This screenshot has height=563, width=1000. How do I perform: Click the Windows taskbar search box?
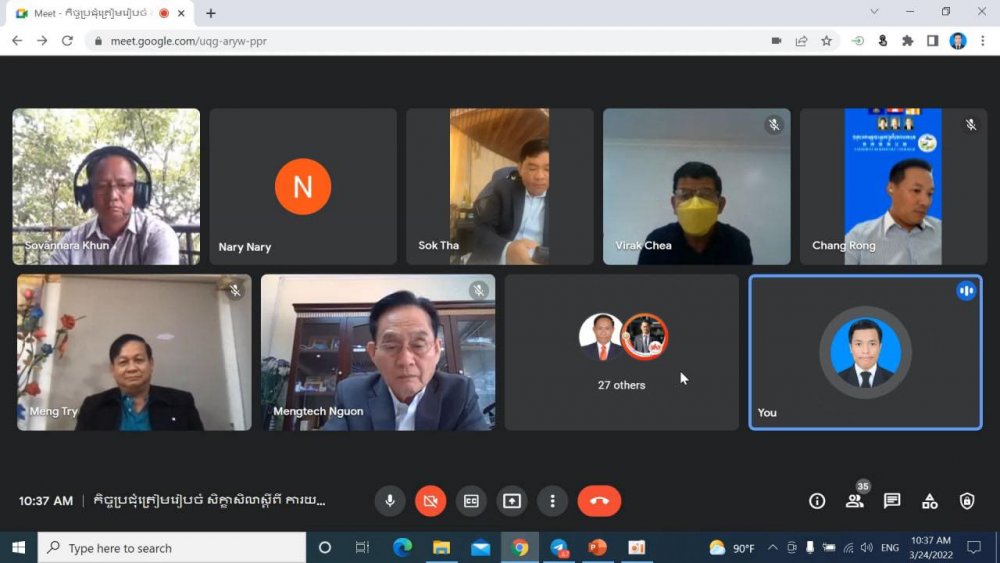[172, 548]
